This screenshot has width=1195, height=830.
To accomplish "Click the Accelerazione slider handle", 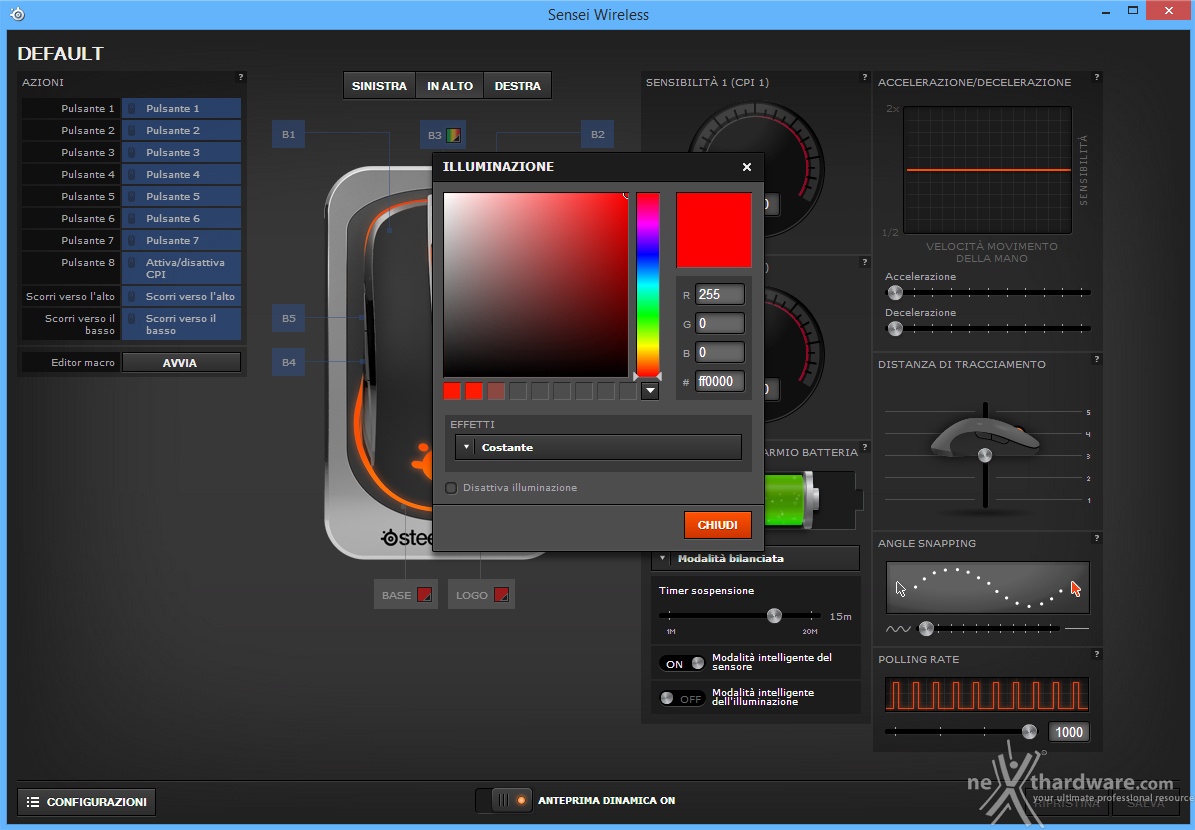I will (x=895, y=293).
